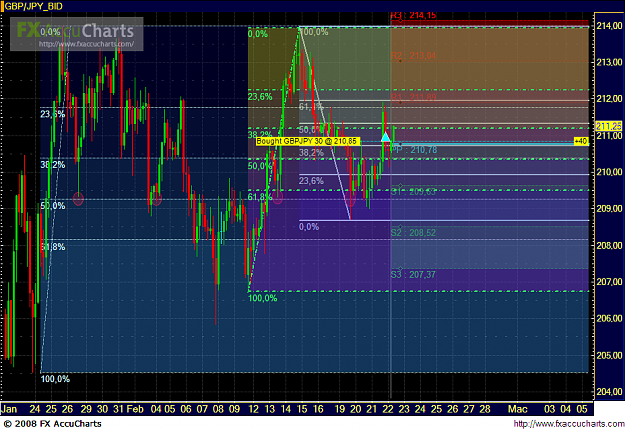Click the 208,00 price axis label
Screen dimensions: 625x430
609,245
